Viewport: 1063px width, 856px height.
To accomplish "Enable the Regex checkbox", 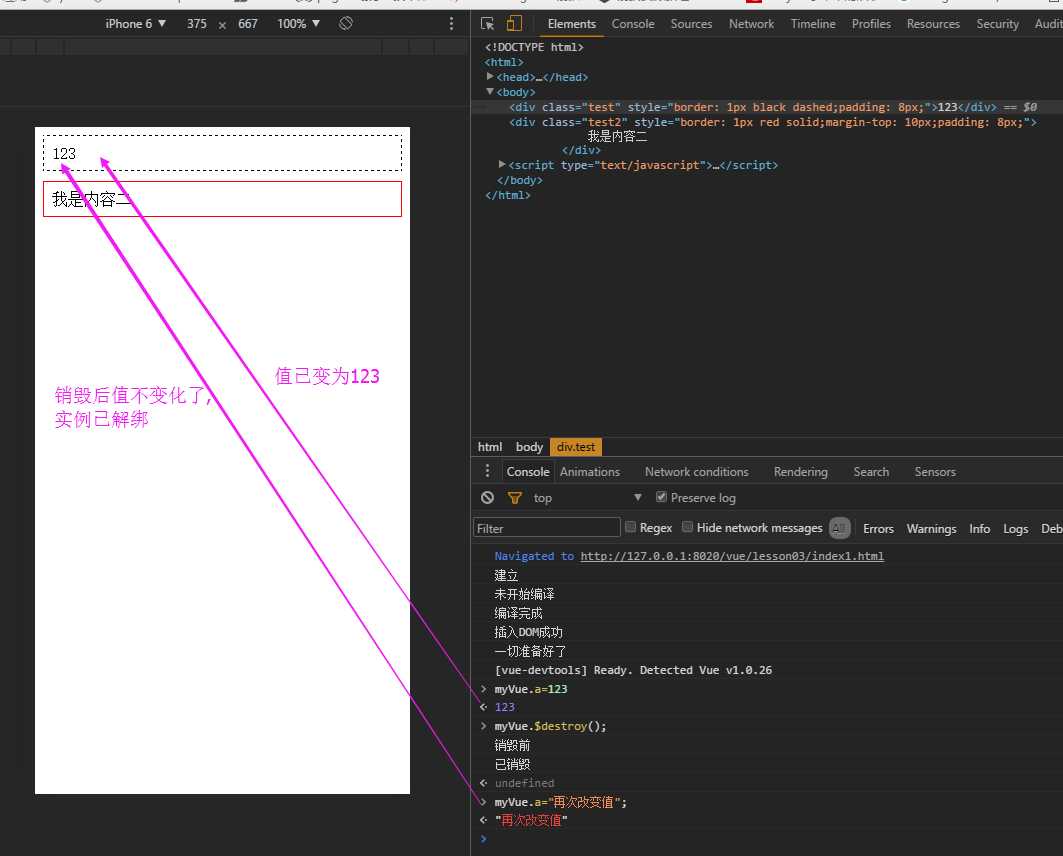I will [x=630, y=527].
